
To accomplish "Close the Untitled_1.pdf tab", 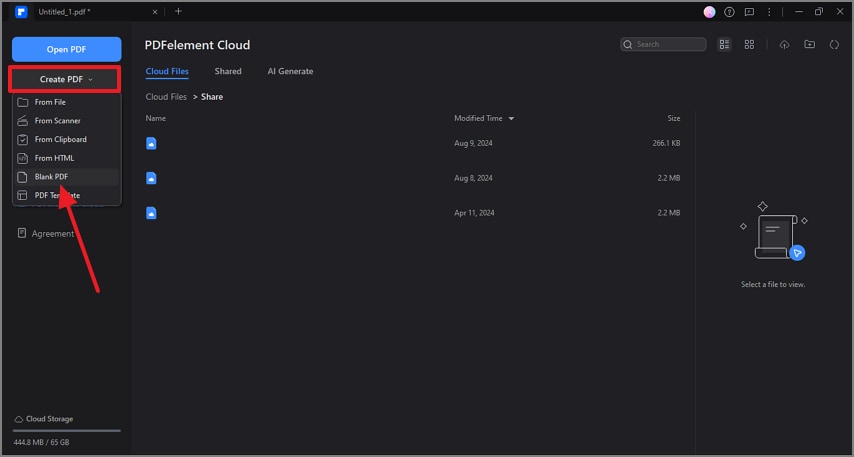I will tap(155, 11).
